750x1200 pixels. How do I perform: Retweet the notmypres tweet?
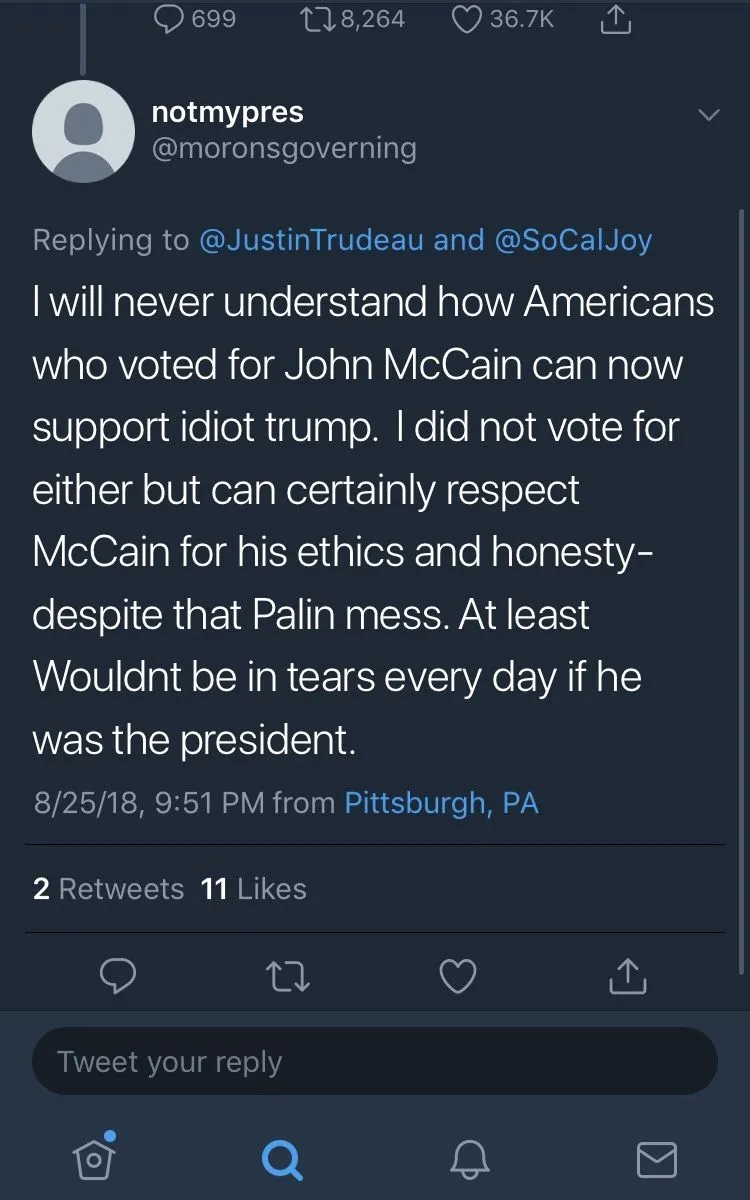pyautogui.click(x=288, y=976)
